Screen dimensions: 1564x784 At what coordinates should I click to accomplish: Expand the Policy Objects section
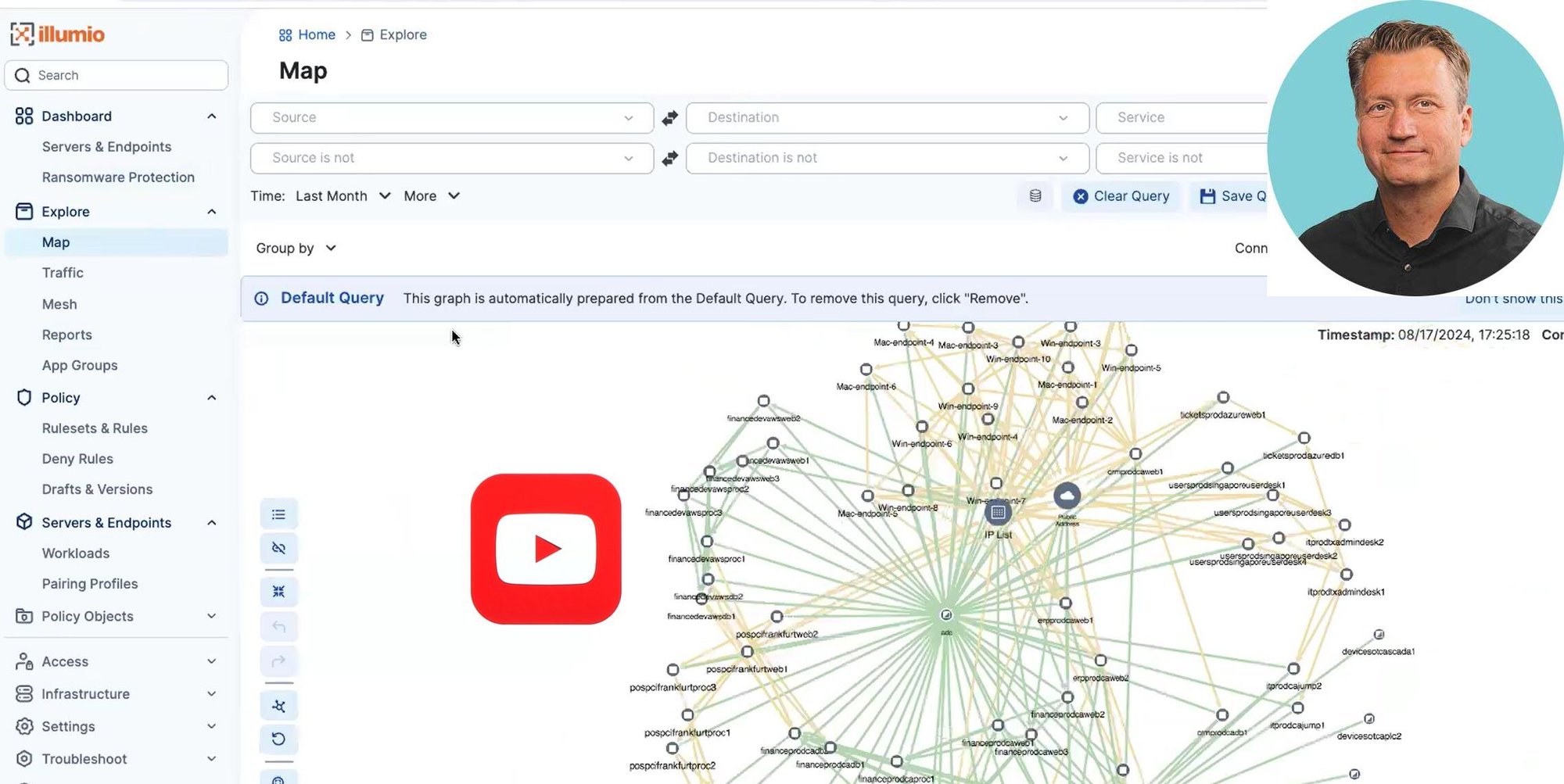click(212, 616)
